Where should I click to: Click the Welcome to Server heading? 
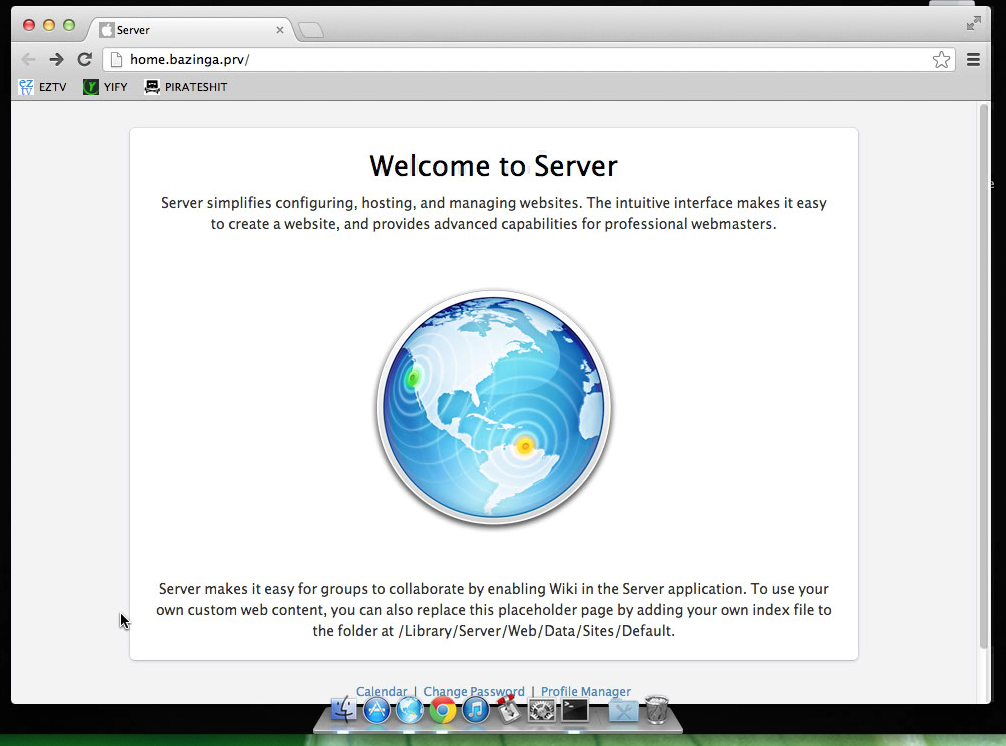[493, 166]
